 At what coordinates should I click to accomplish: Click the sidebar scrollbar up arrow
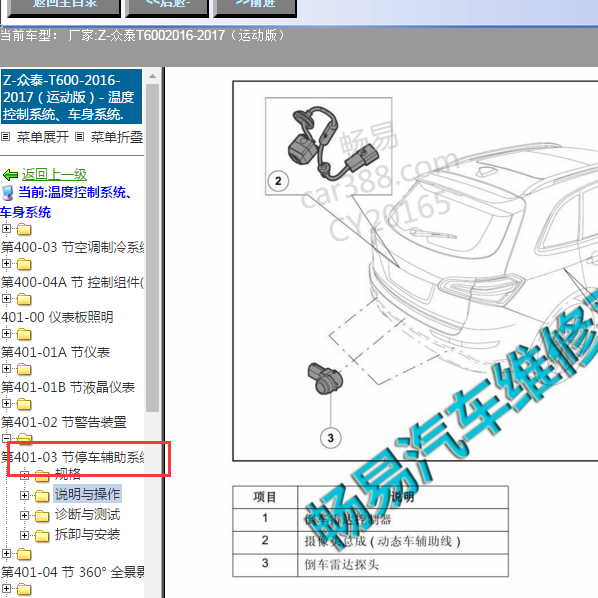(x=153, y=76)
